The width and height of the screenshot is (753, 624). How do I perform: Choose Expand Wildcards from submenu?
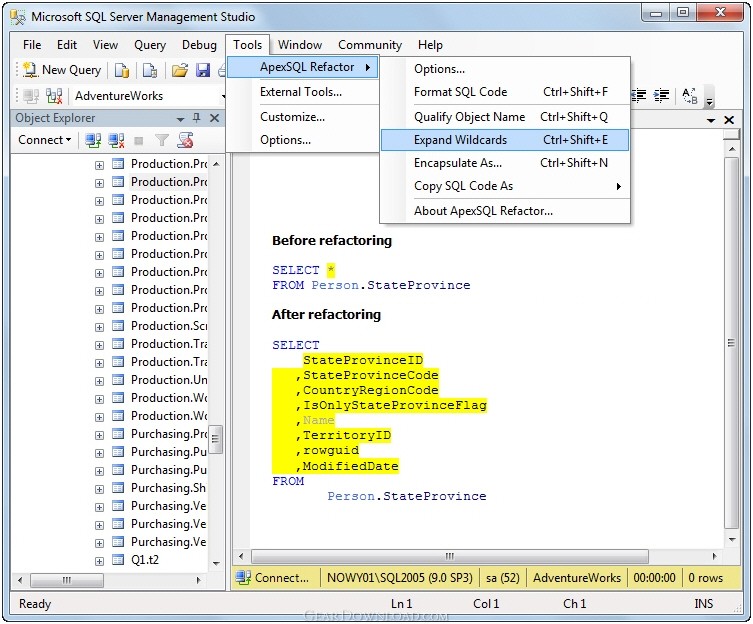click(505, 140)
